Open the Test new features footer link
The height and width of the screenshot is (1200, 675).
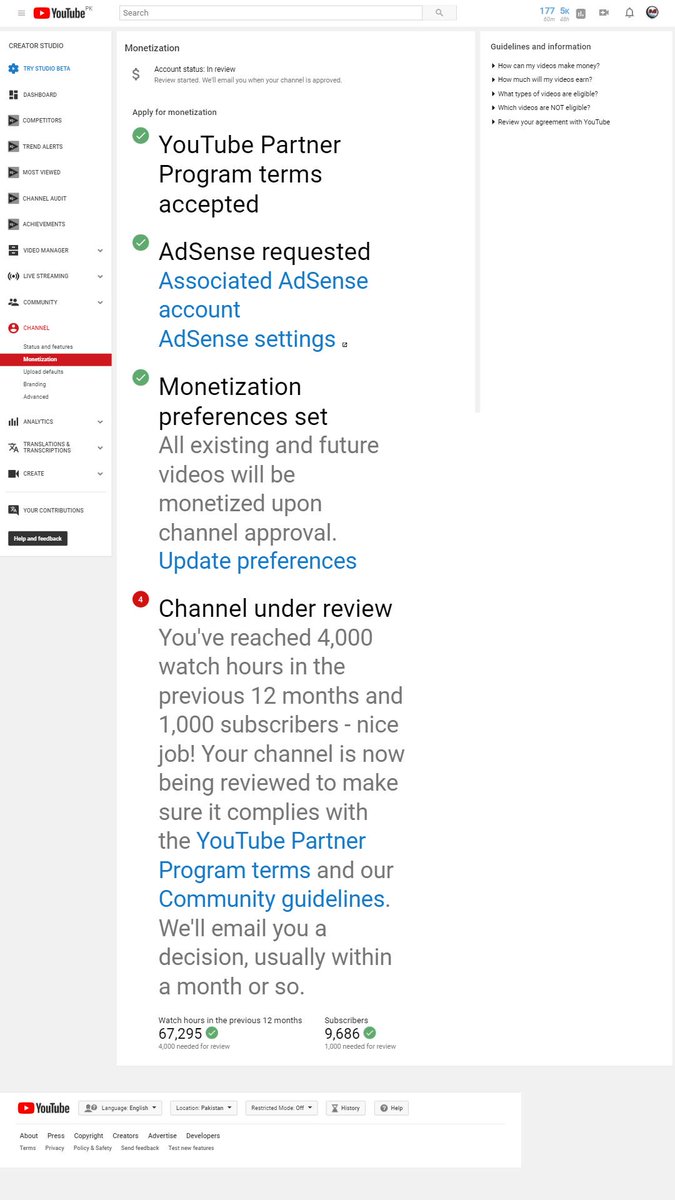point(191,1148)
